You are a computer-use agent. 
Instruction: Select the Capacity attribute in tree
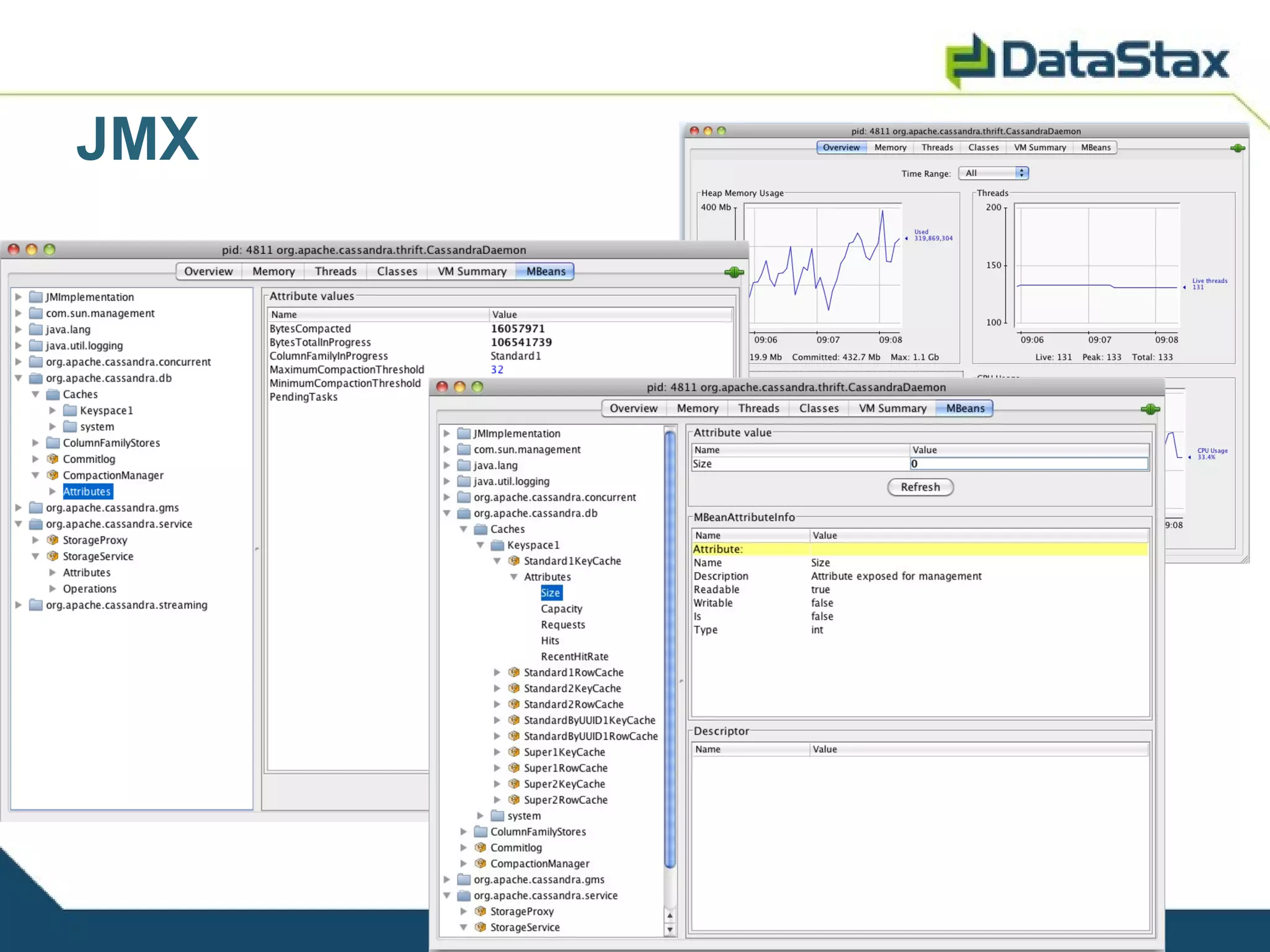[x=561, y=609]
